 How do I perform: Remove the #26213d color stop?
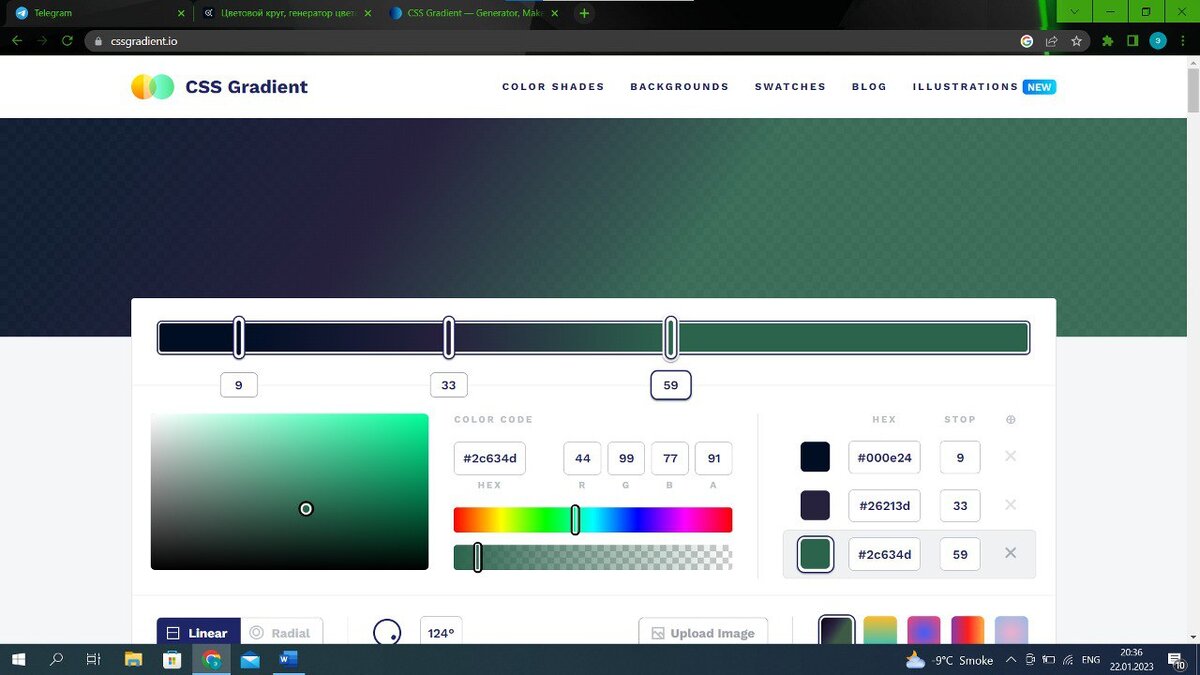(x=1010, y=505)
